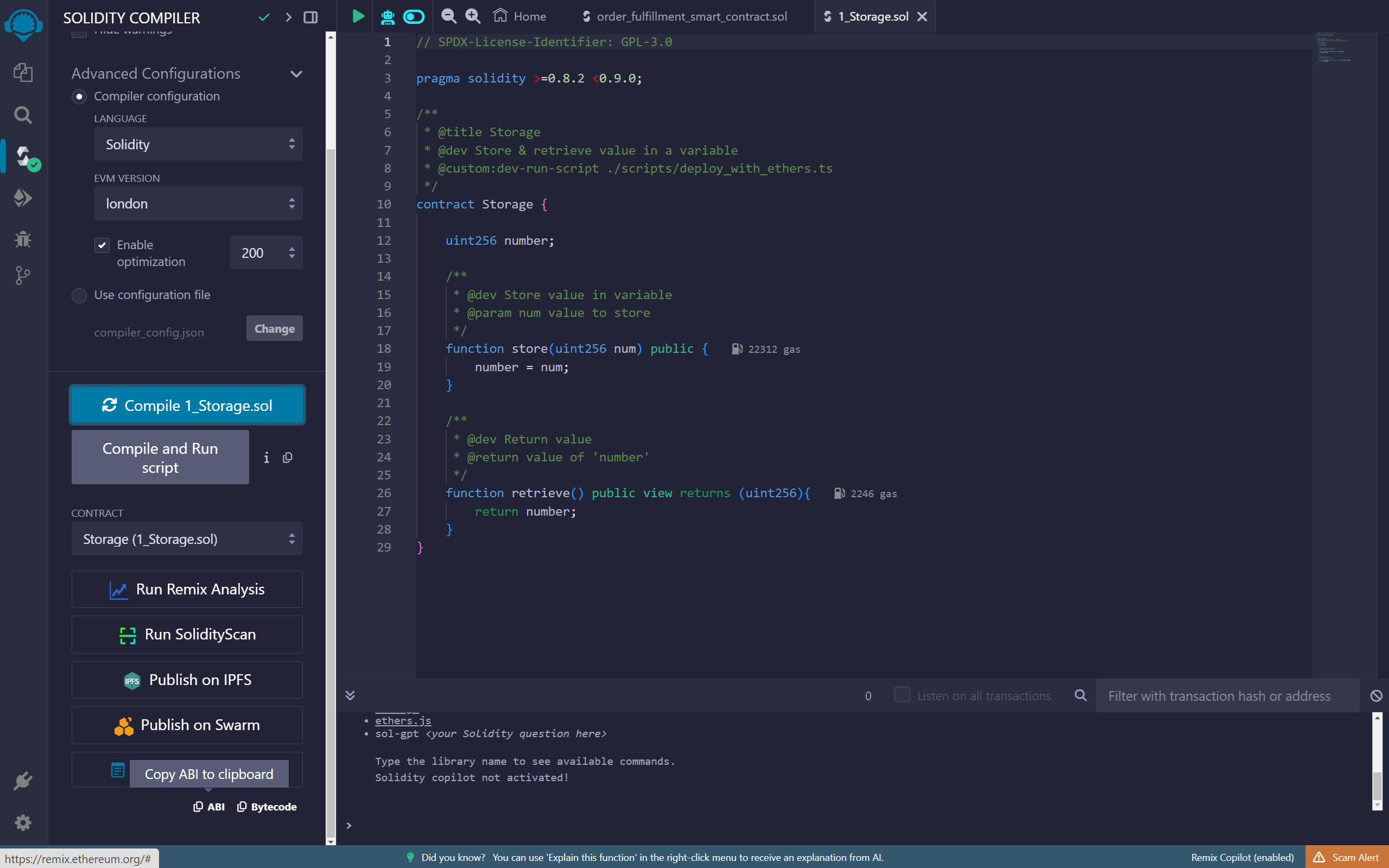The height and width of the screenshot is (868, 1389).
Task: Click Remix Copilot (enabled) status text
Action: pyautogui.click(x=1242, y=857)
